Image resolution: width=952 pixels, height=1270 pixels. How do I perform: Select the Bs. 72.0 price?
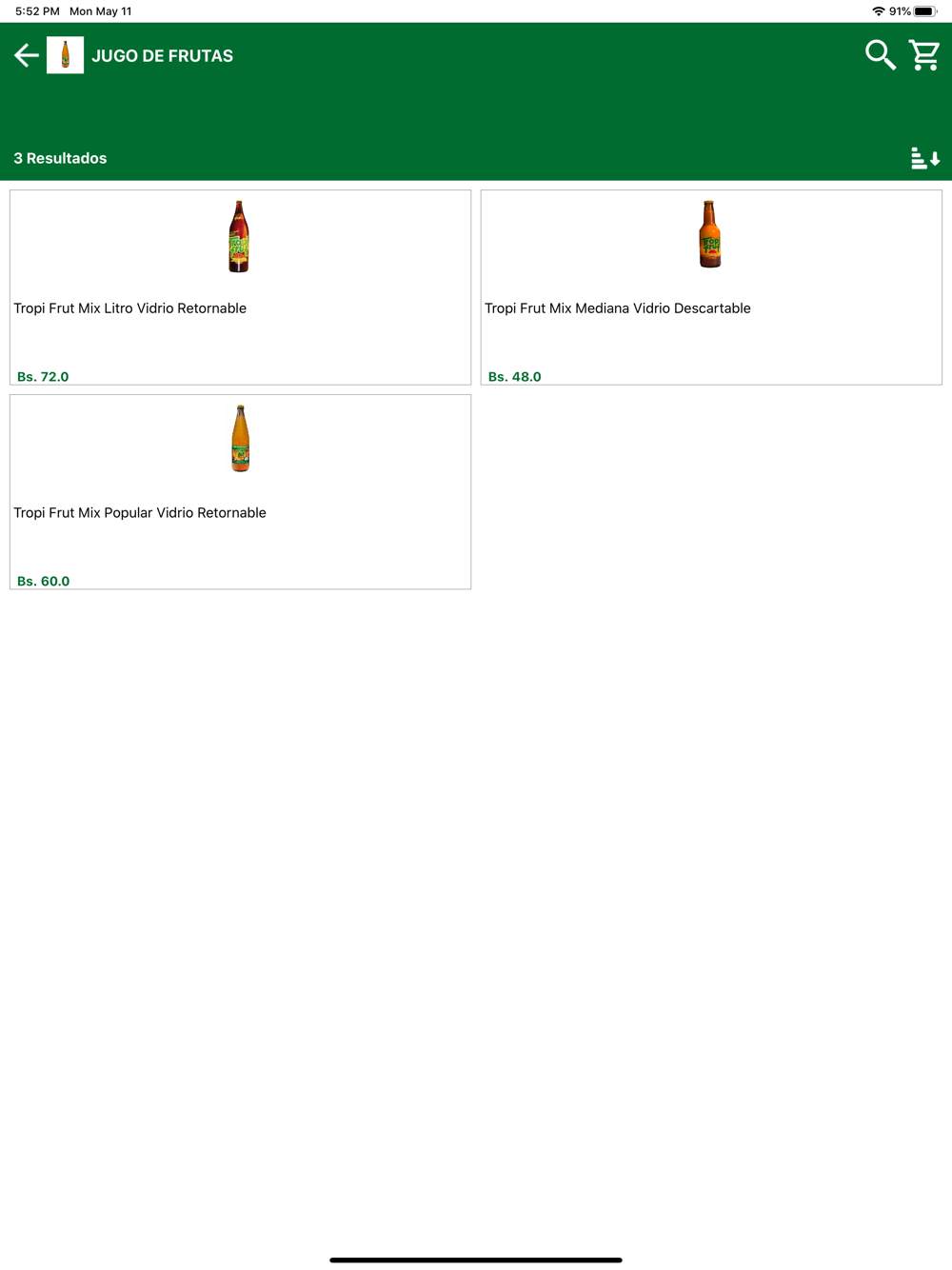pyautogui.click(x=43, y=377)
